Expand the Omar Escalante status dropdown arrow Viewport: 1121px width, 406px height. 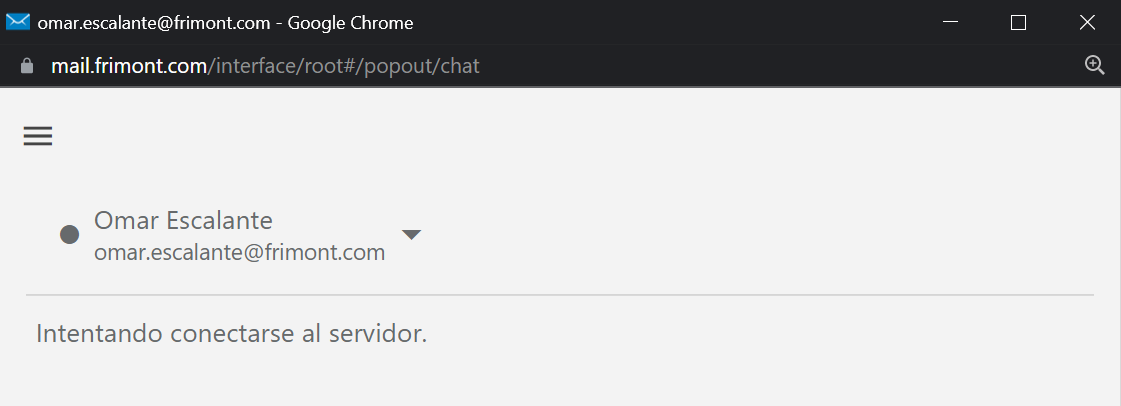coord(411,235)
